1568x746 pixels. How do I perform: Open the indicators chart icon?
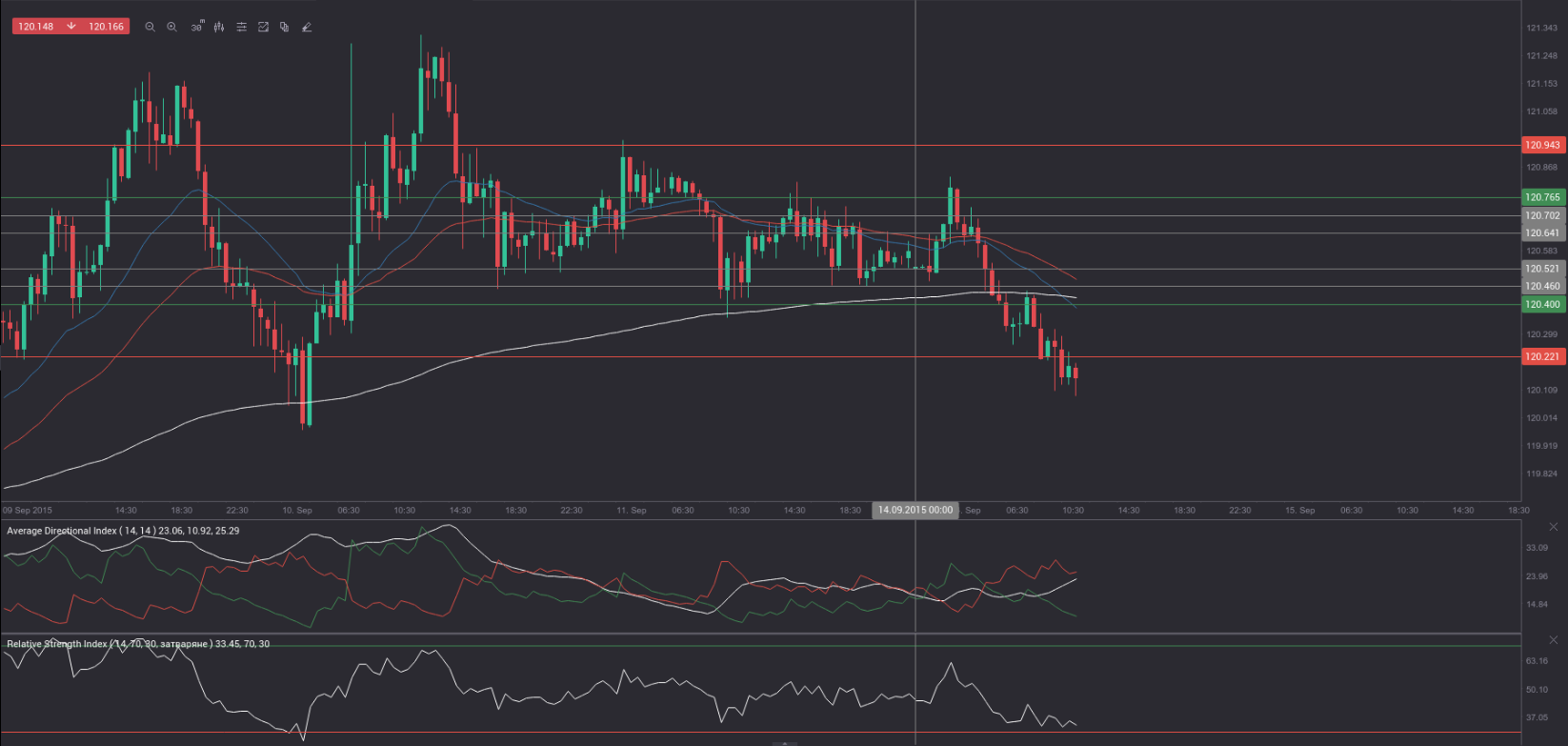[263, 28]
